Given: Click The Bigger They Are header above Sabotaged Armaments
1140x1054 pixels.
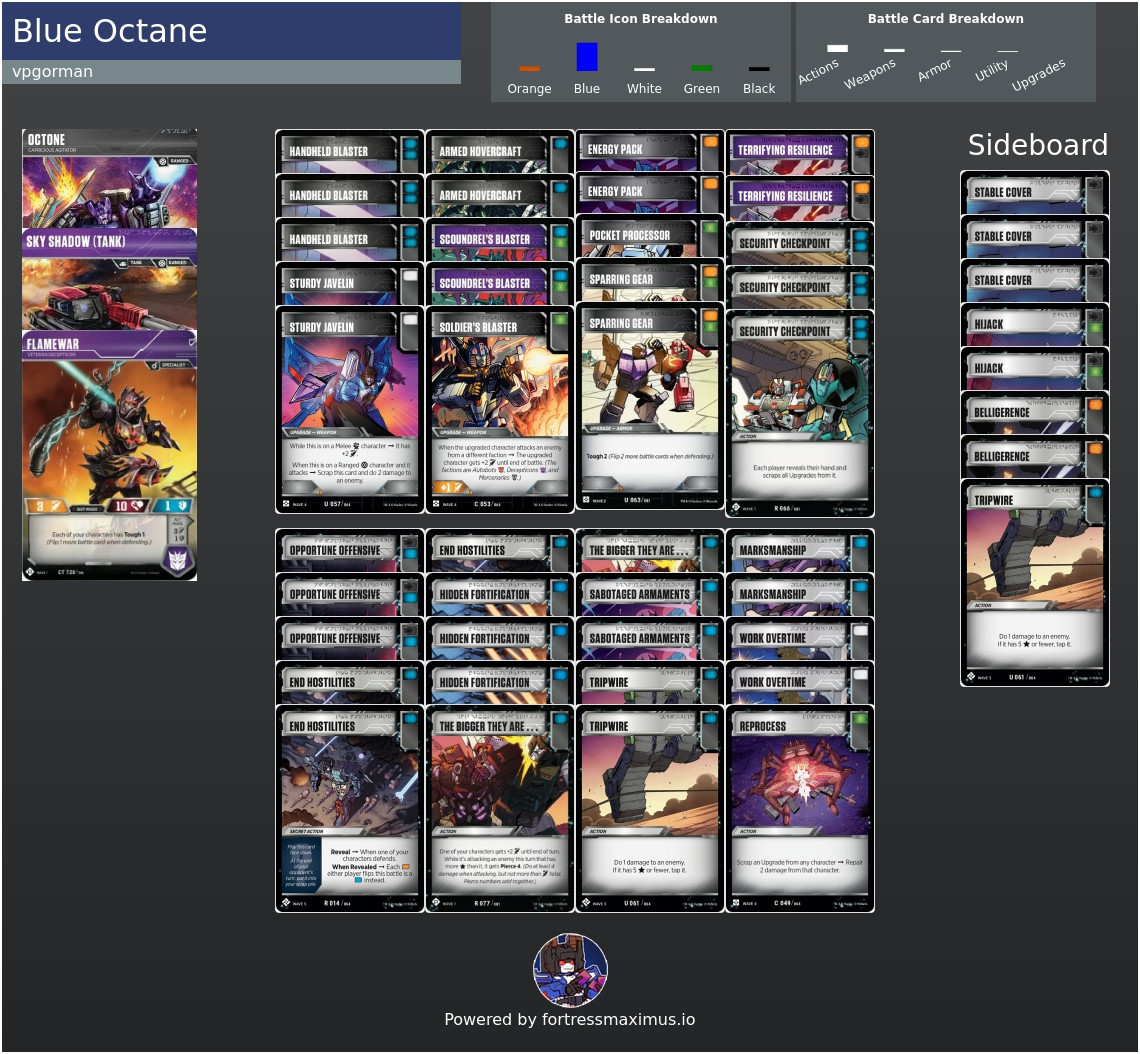Looking at the screenshot, I should tap(649, 550).
